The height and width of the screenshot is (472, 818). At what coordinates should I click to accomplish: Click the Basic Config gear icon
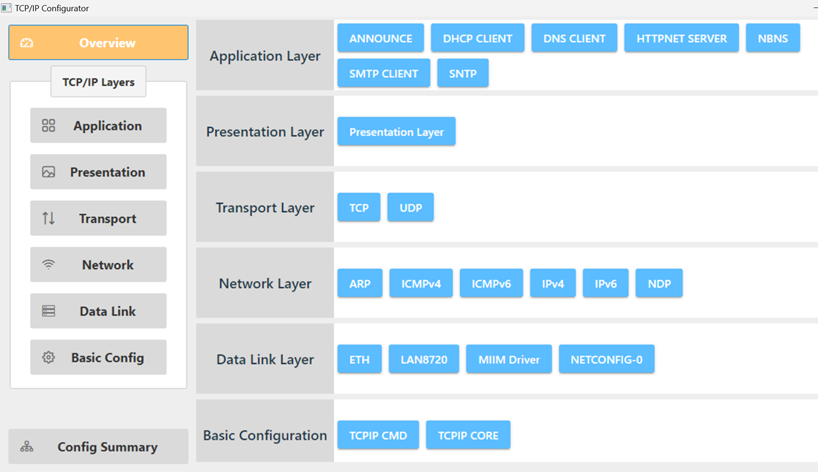click(x=48, y=357)
